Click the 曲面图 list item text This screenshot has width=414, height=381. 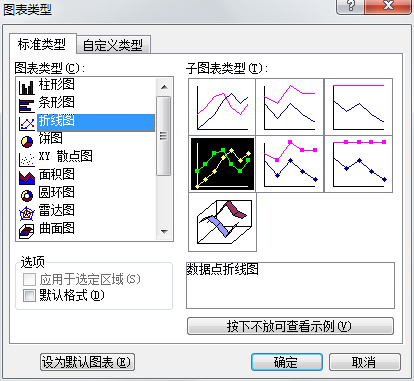(x=57, y=228)
